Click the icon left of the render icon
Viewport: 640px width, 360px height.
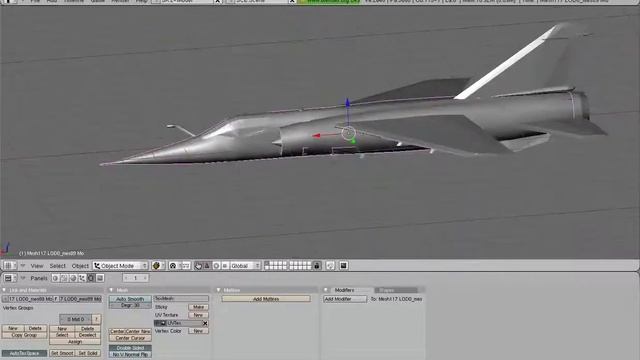(x=330, y=266)
